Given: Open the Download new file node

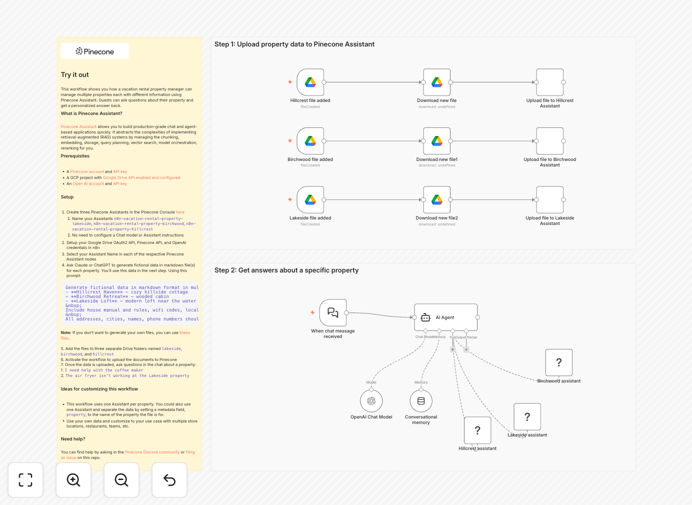Looking at the screenshot, I should (x=436, y=82).
